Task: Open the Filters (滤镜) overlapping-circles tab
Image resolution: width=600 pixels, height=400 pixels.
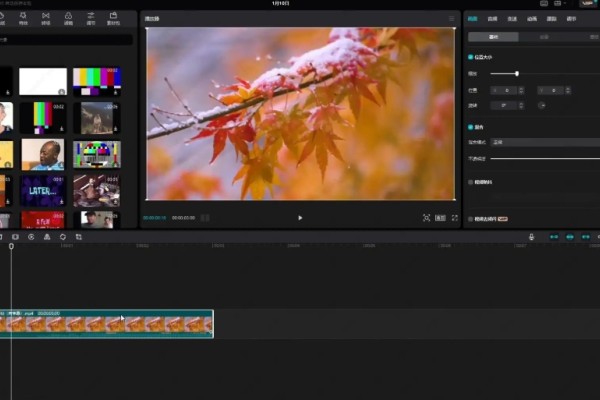Action: coord(68,18)
